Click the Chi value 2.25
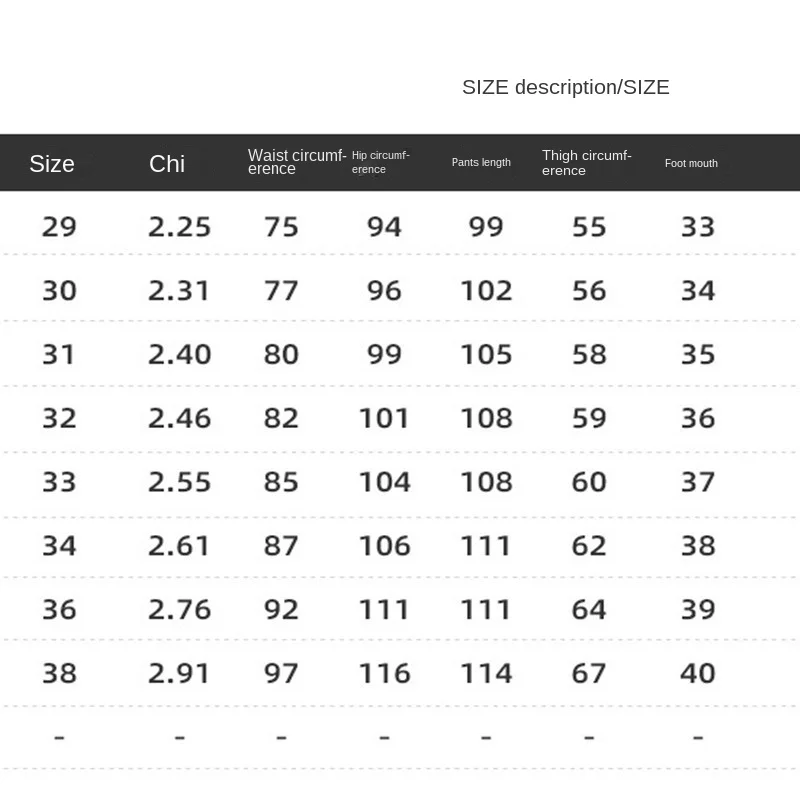800x800 pixels. [180, 227]
